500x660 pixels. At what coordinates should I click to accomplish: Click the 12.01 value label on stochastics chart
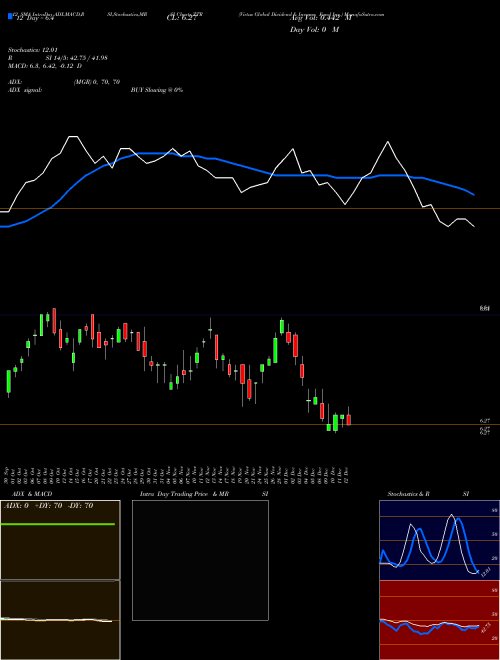(x=486, y=572)
